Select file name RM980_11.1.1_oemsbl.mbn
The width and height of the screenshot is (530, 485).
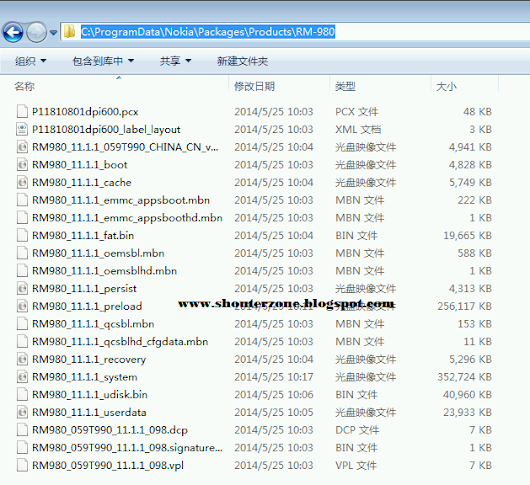point(98,253)
